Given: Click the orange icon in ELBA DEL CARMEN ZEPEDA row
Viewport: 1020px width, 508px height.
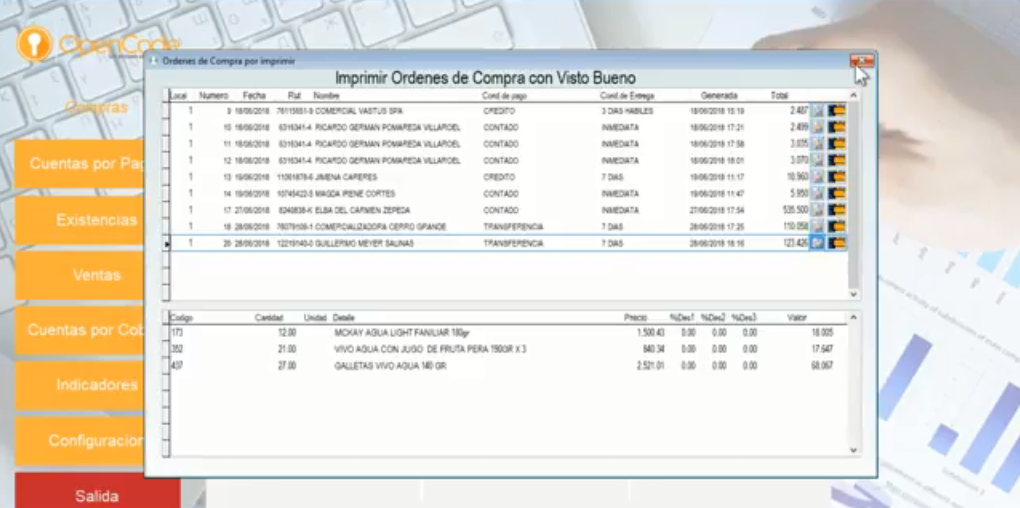Looking at the screenshot, I should pos(837,209).
